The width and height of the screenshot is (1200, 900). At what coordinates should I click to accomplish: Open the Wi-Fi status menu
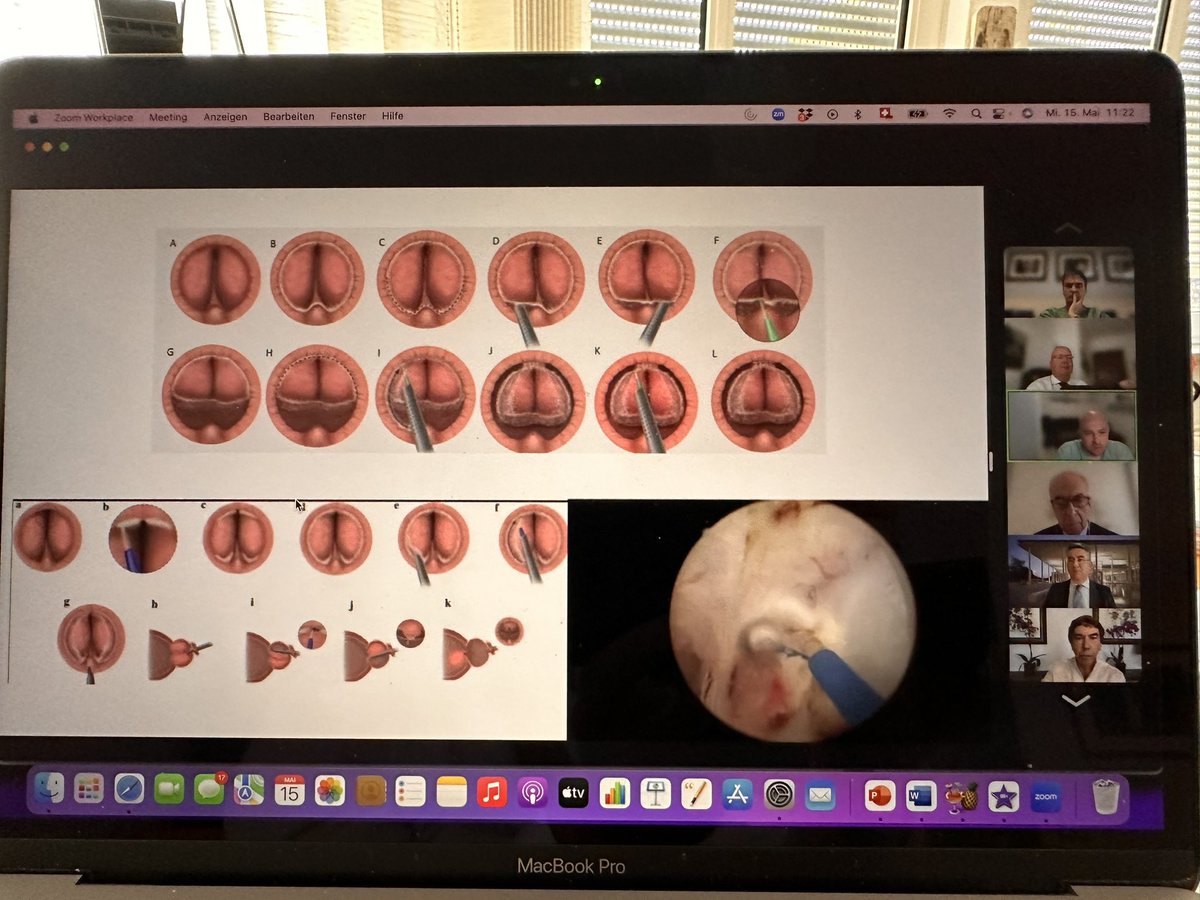click(x=948, y=114)
